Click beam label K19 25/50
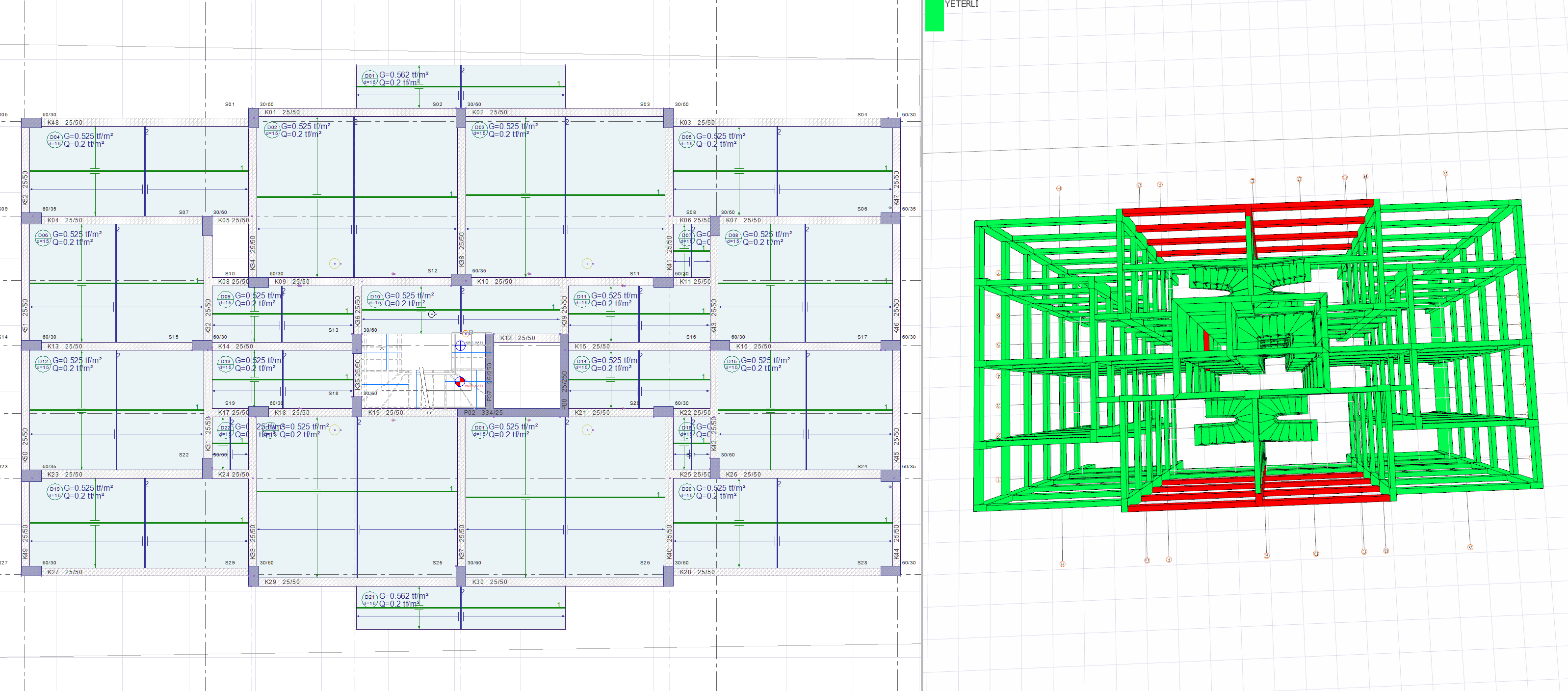The image size is (1568, 691). coord(386,413)
